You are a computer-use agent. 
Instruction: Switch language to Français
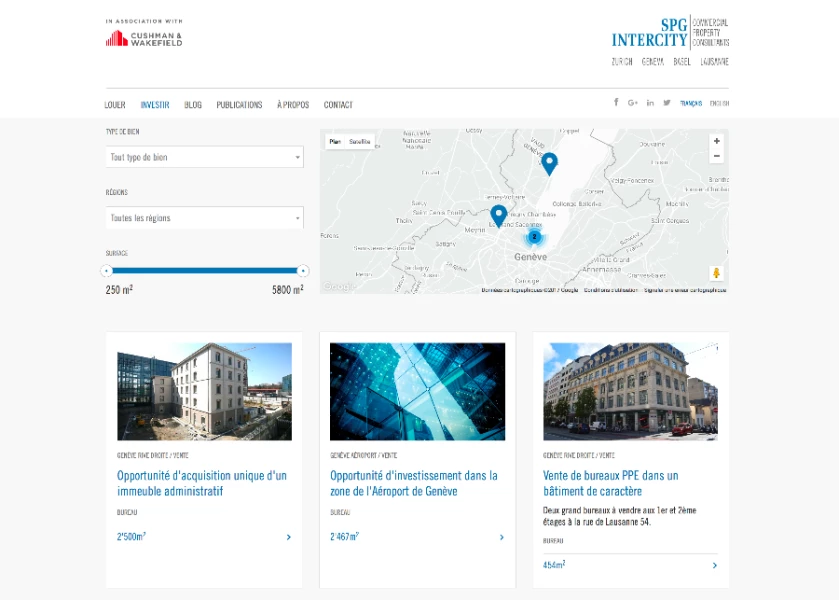tap(691, 103)
